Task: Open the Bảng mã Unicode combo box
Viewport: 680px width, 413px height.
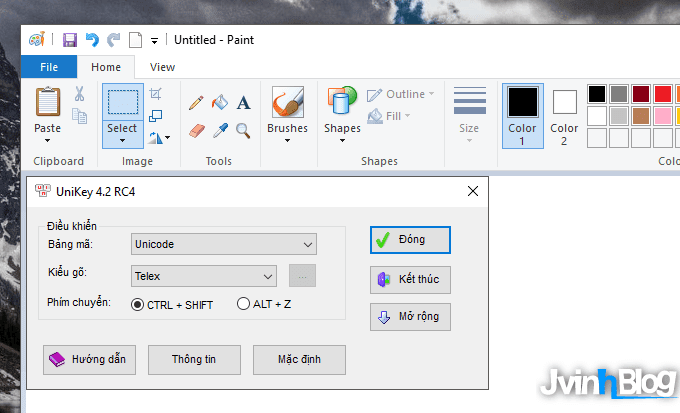Action: (224, 244)
